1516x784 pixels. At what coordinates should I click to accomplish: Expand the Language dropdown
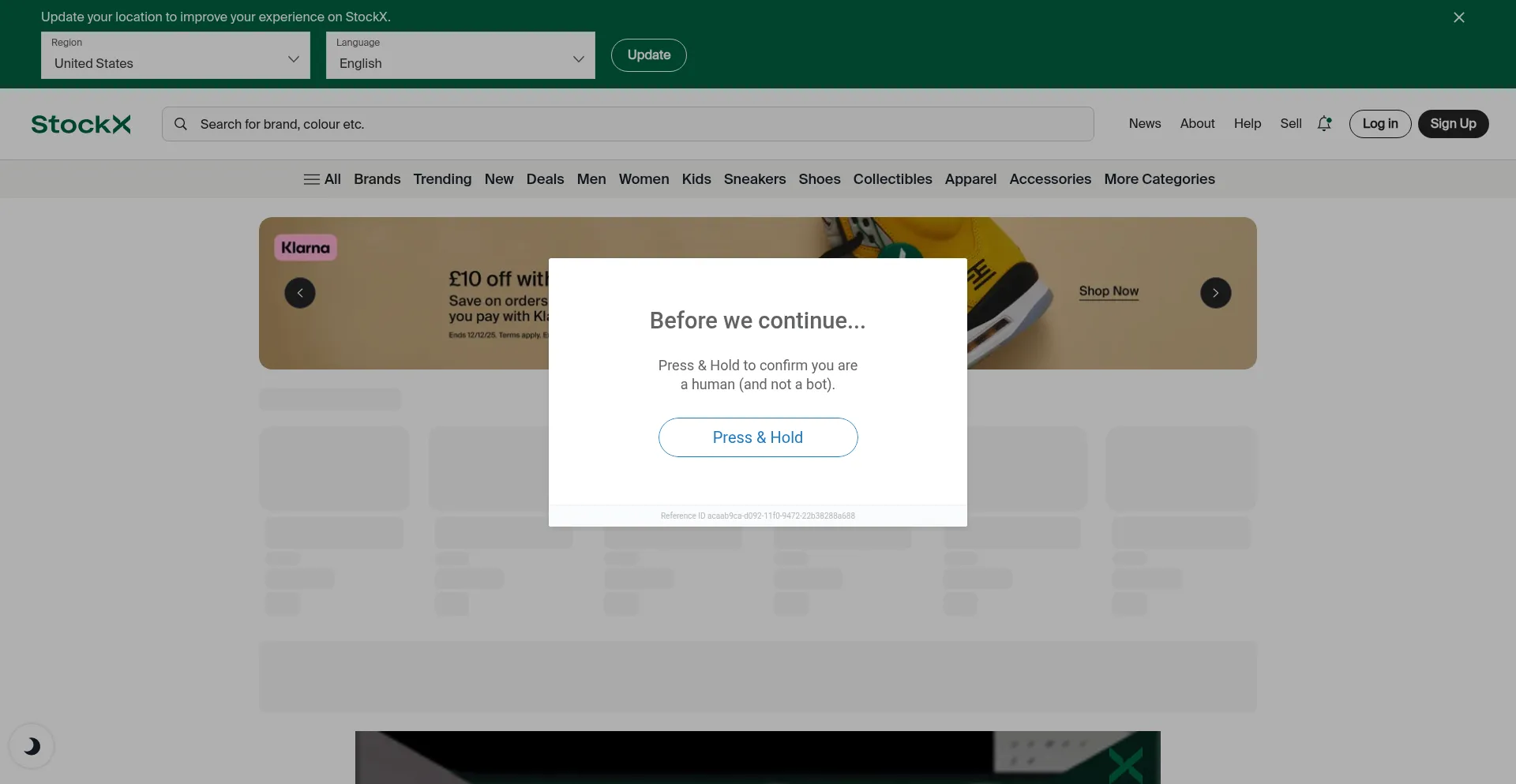point(460,55)
